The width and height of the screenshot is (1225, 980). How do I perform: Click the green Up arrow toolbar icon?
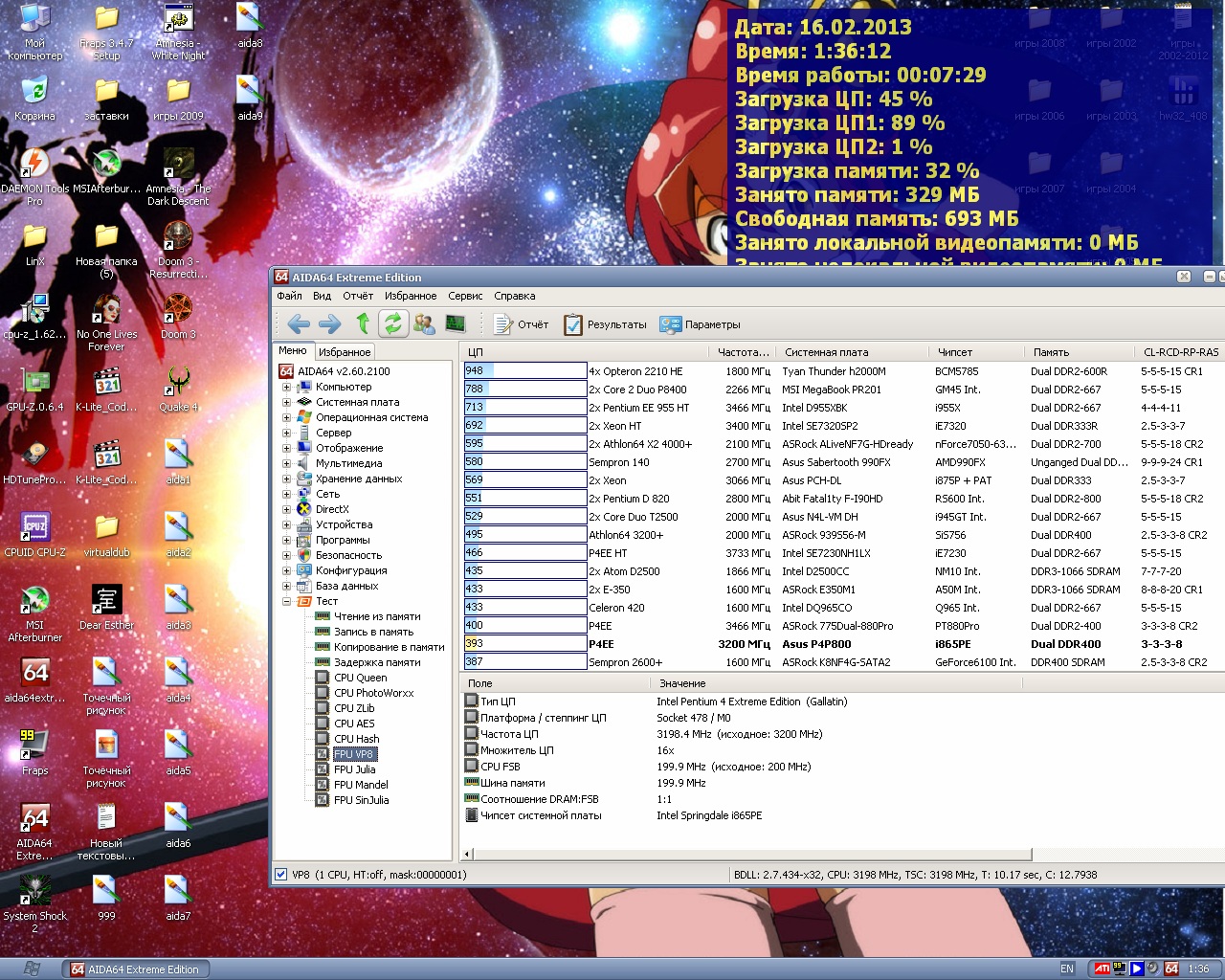[362, 323]
